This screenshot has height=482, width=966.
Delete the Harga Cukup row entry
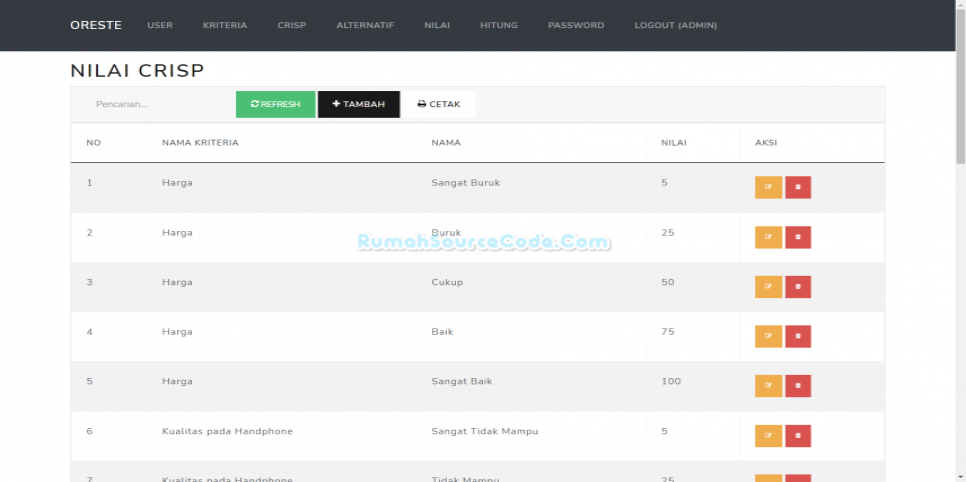[798, 287]
